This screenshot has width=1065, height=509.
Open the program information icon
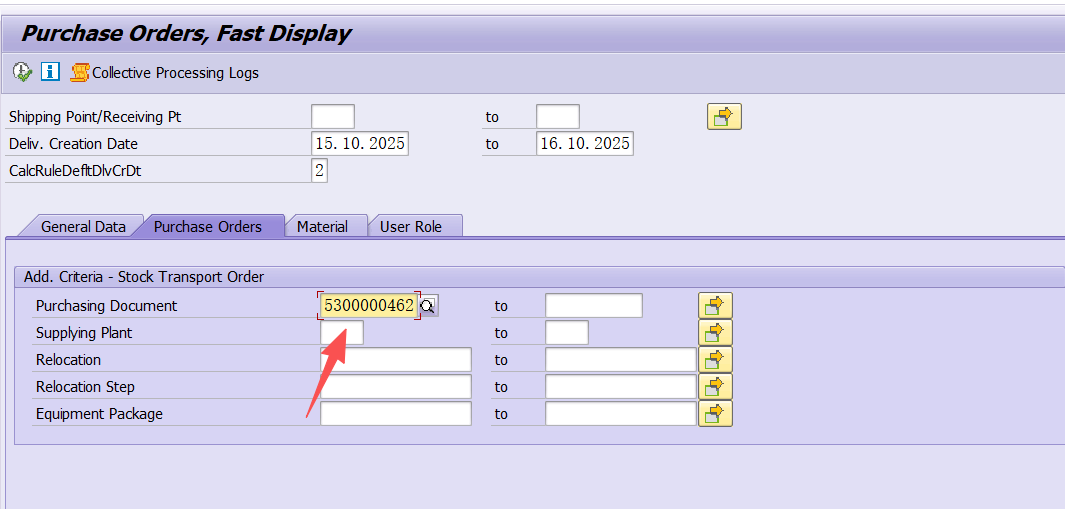(x=50, y=73)
